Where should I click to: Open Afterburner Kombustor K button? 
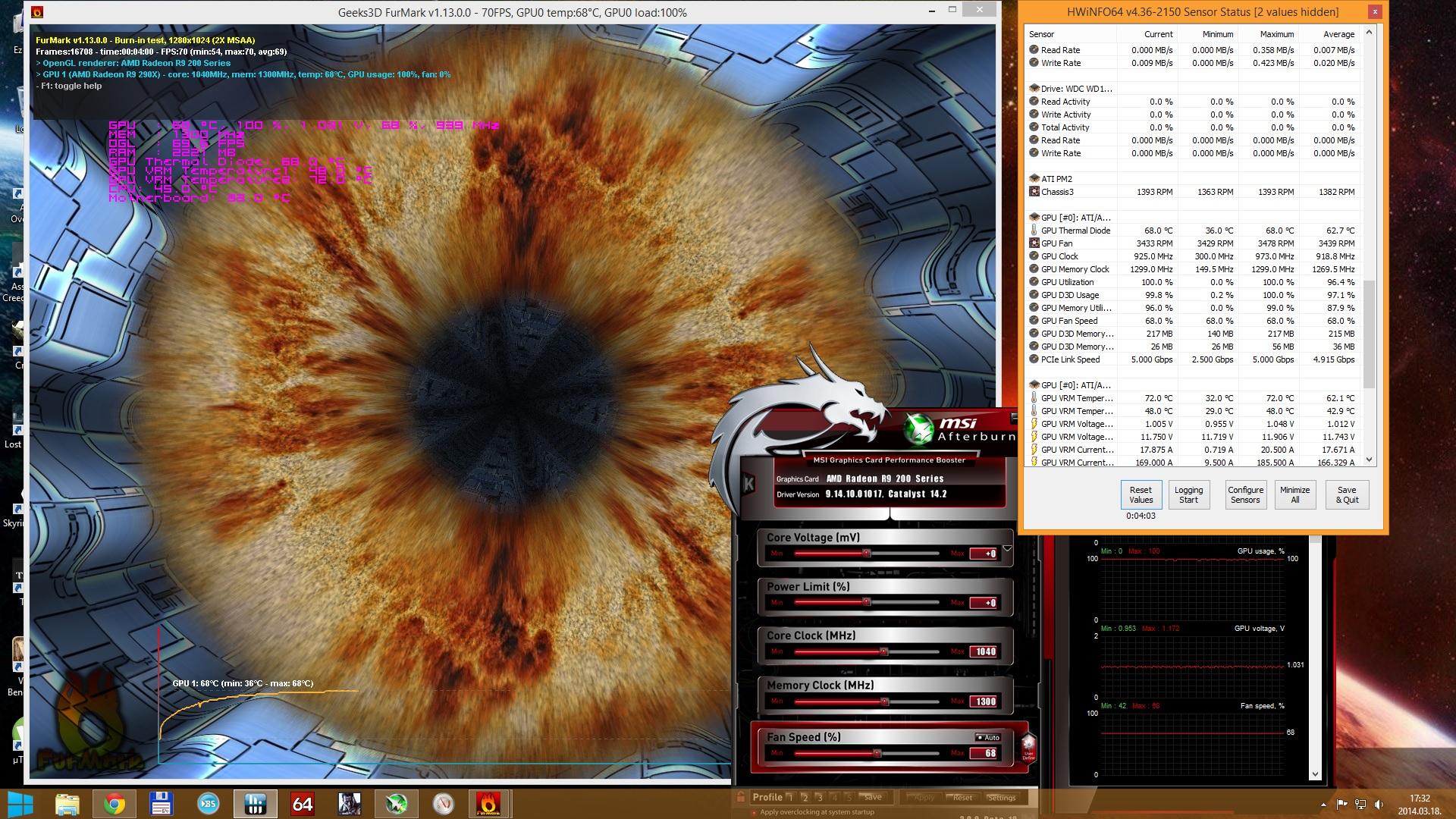(x=748, y=484)
